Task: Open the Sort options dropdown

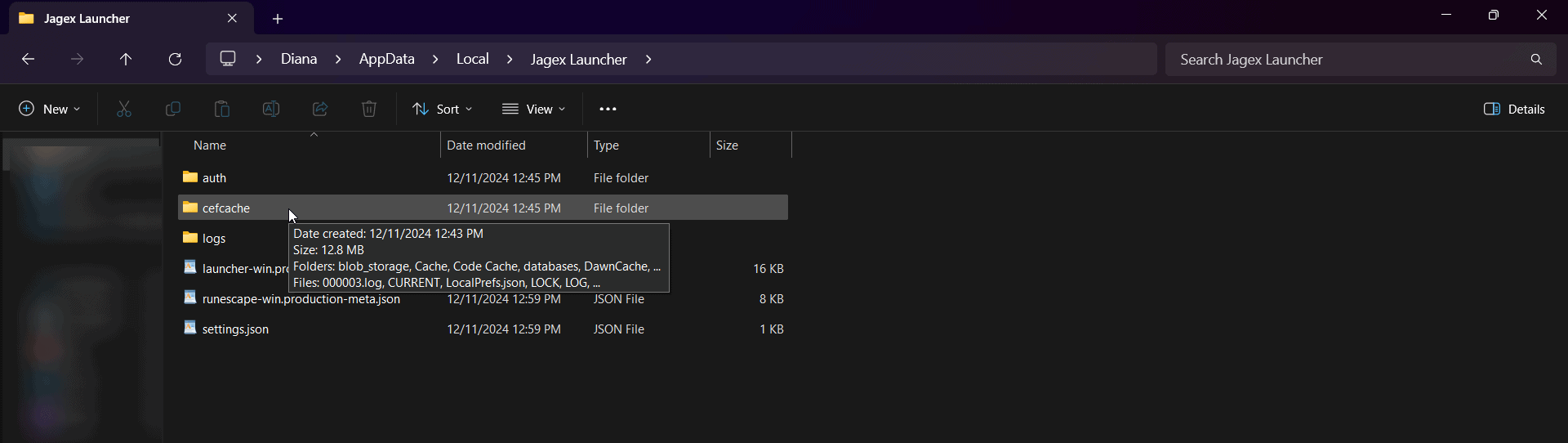Action: (442, 109)
